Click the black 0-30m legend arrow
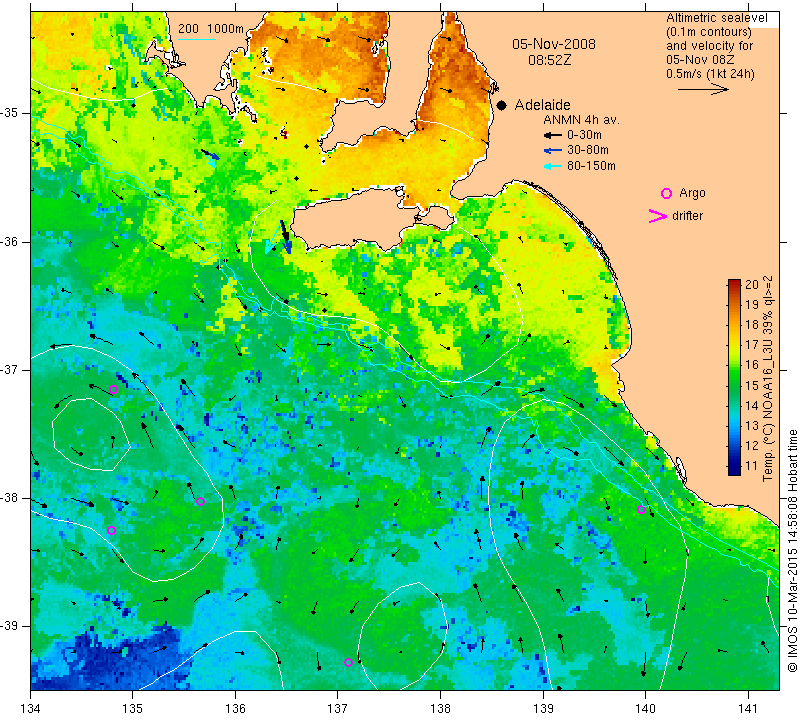 552,135
